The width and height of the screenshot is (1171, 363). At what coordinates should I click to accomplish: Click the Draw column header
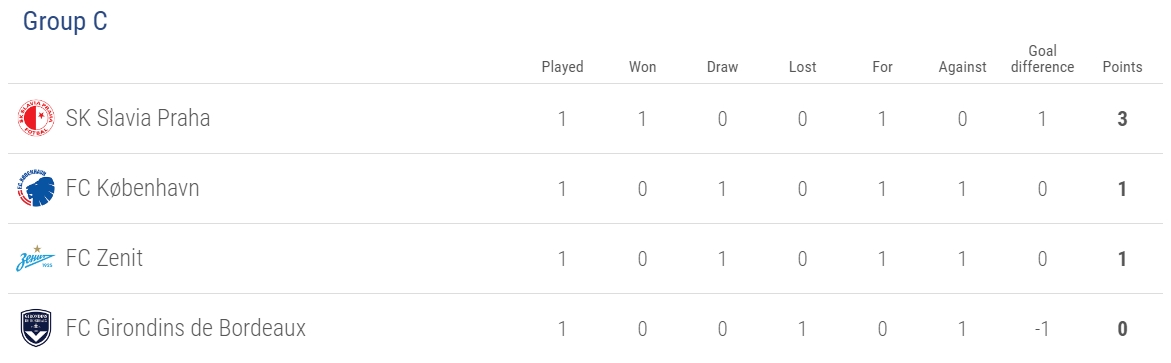[722, 67]
